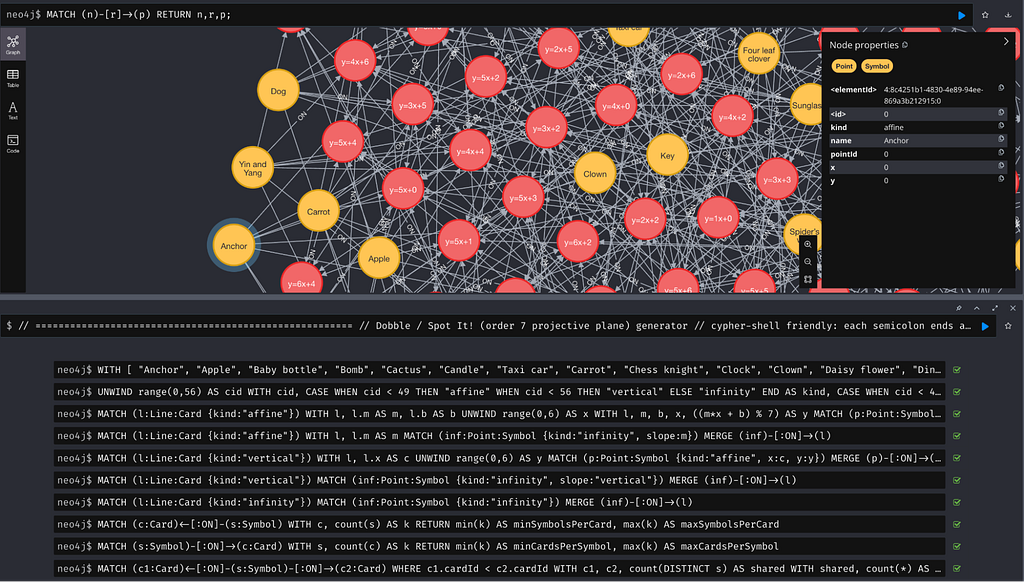Screen dimensions: 1024x582
Task: Collapse the lower frame with up chevron
Action: coord(977,308)
